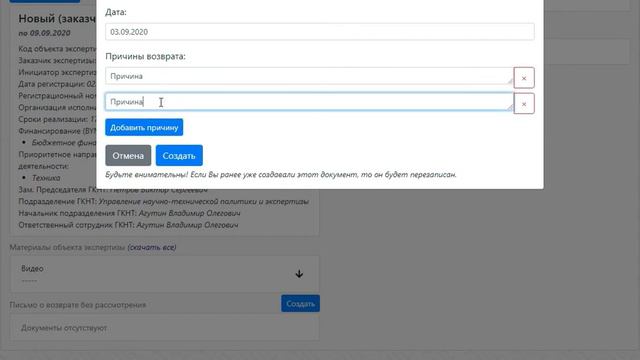Click the Будьте внимательны warning note
This screenshot has width=640, height=360.
[x=281, y=175]
